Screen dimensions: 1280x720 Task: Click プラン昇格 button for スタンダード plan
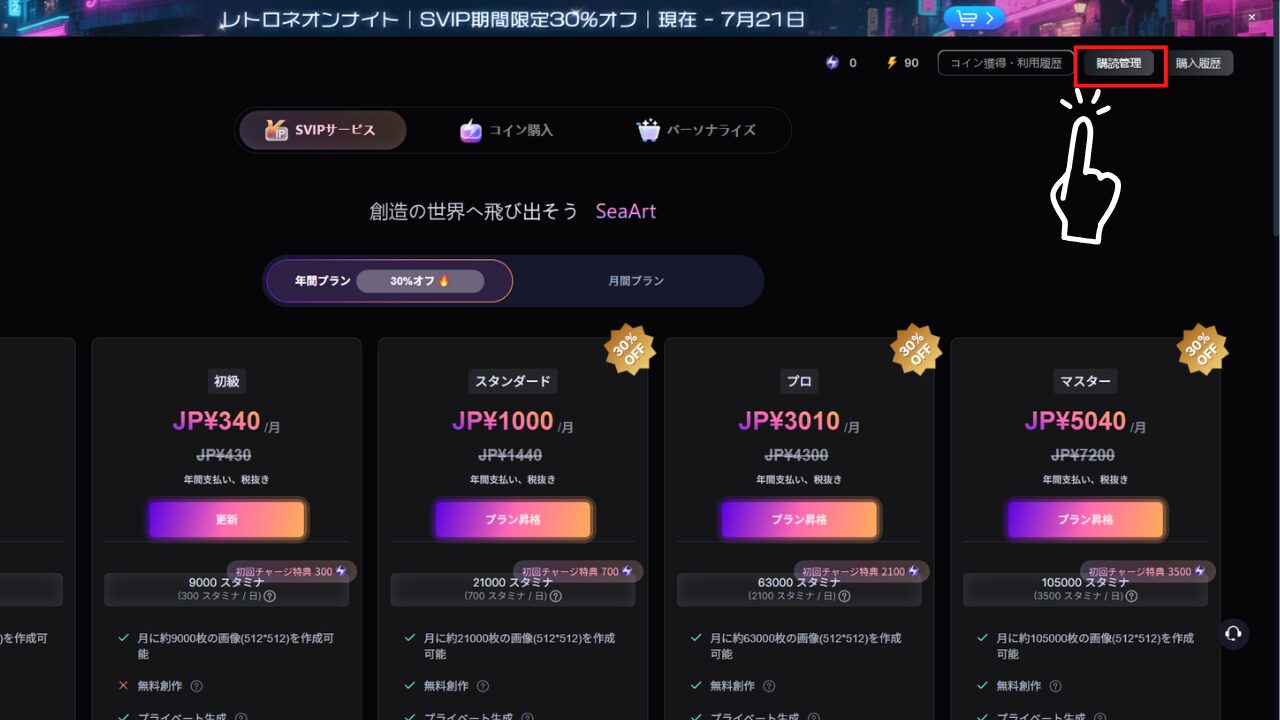click(x=513, y=520)
